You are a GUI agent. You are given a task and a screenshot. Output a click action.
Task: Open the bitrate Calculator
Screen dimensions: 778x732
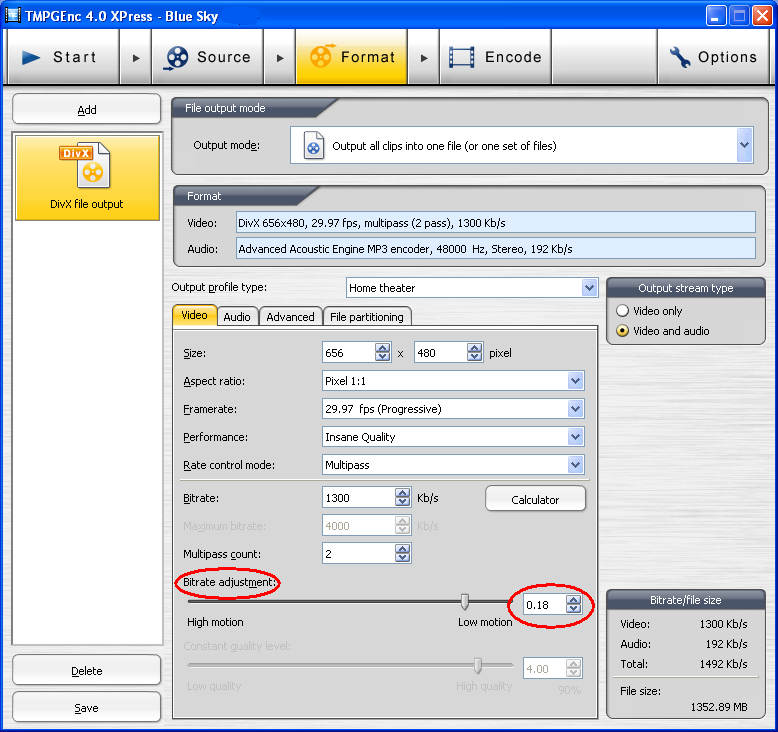(x=535, y=499)
